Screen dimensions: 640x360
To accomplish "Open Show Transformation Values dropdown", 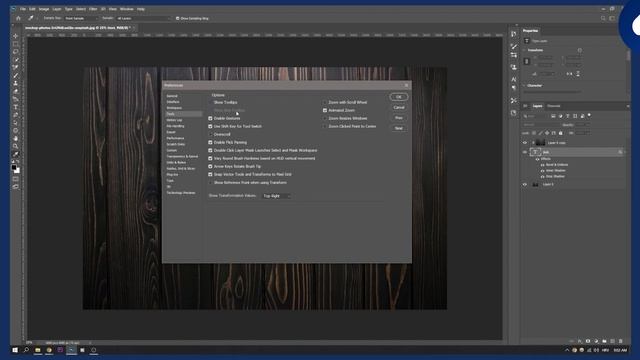I will pyautogui.click(x=277, y=196).
